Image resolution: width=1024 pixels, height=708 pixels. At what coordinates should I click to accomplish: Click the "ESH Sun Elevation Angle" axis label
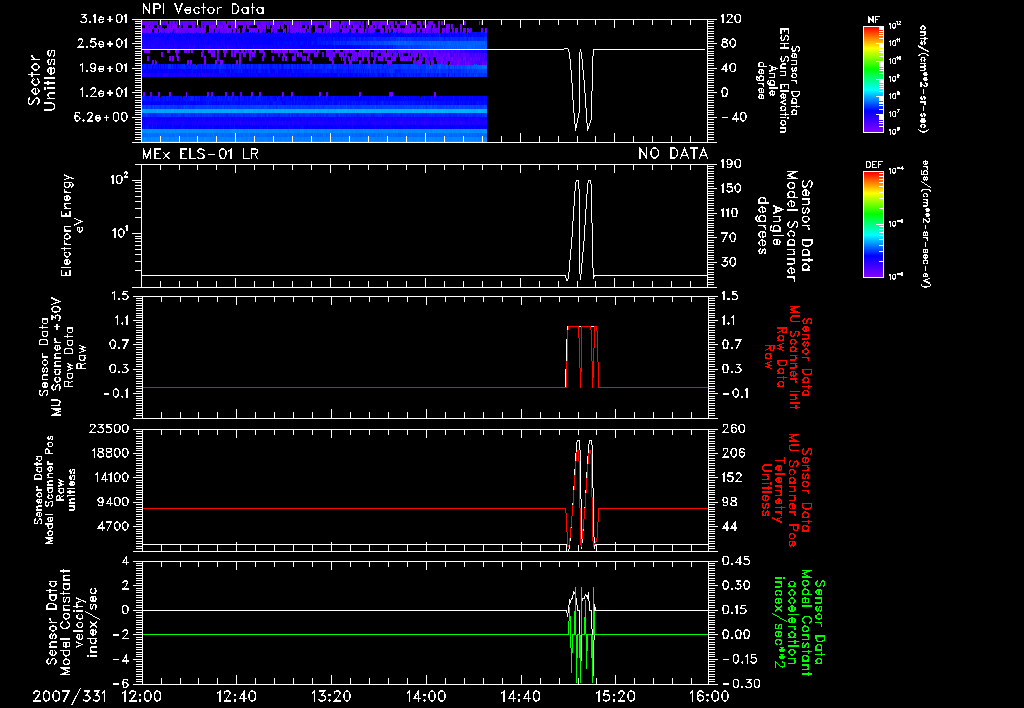coord(778,80)
